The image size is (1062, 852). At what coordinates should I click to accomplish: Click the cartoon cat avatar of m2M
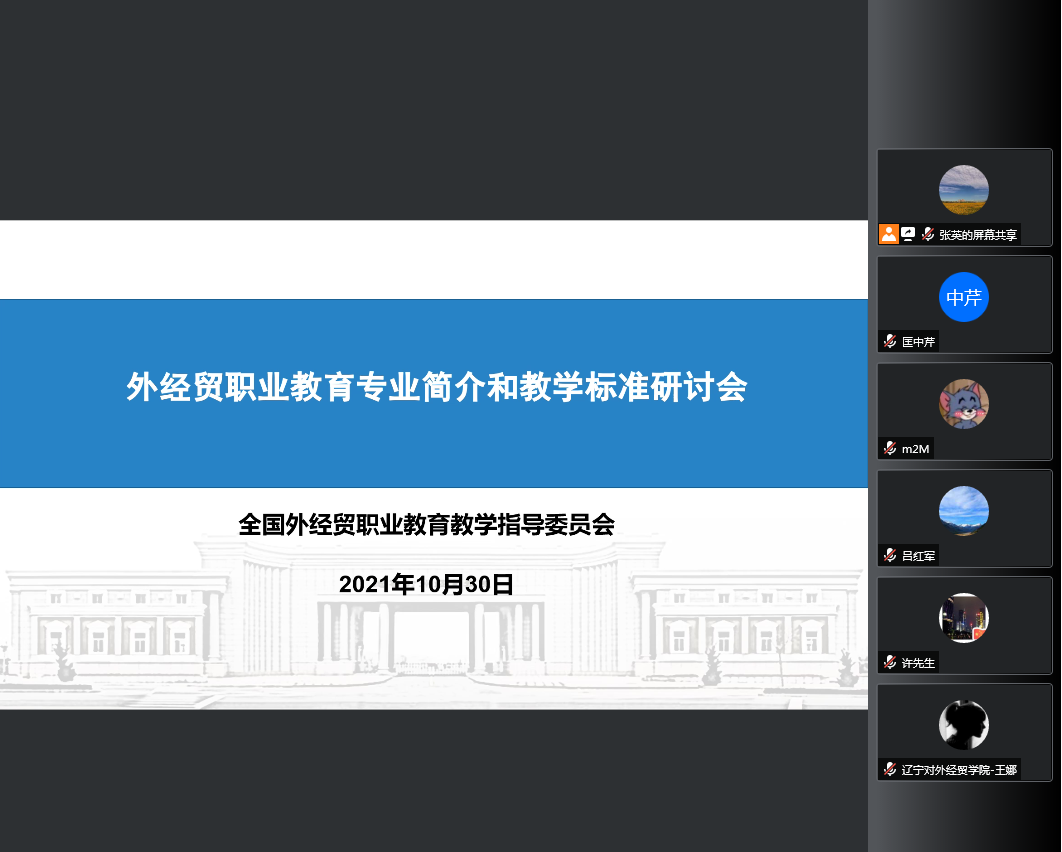963,404
